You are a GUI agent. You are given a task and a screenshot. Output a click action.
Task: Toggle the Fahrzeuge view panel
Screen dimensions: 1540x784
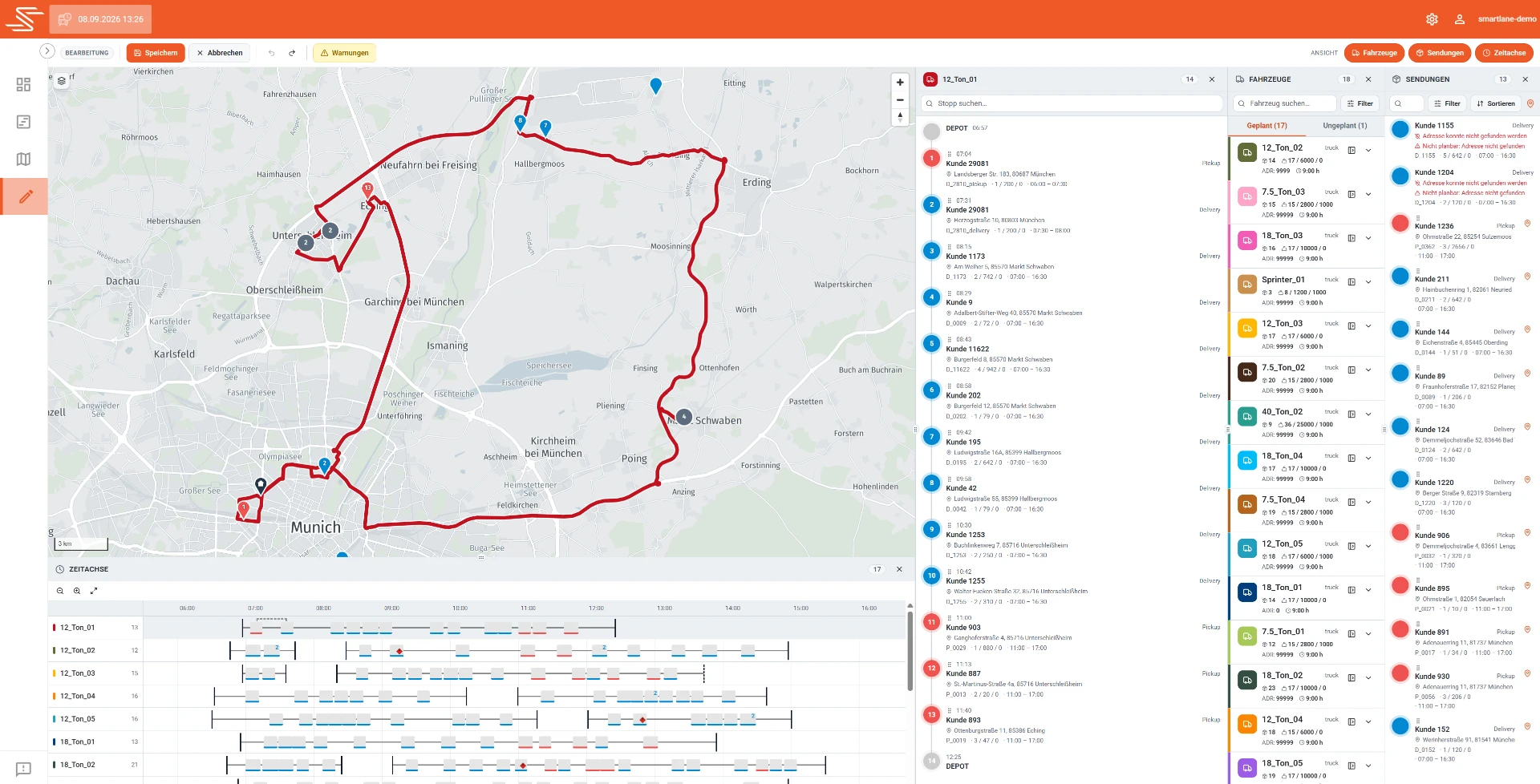click(1374, 53)
